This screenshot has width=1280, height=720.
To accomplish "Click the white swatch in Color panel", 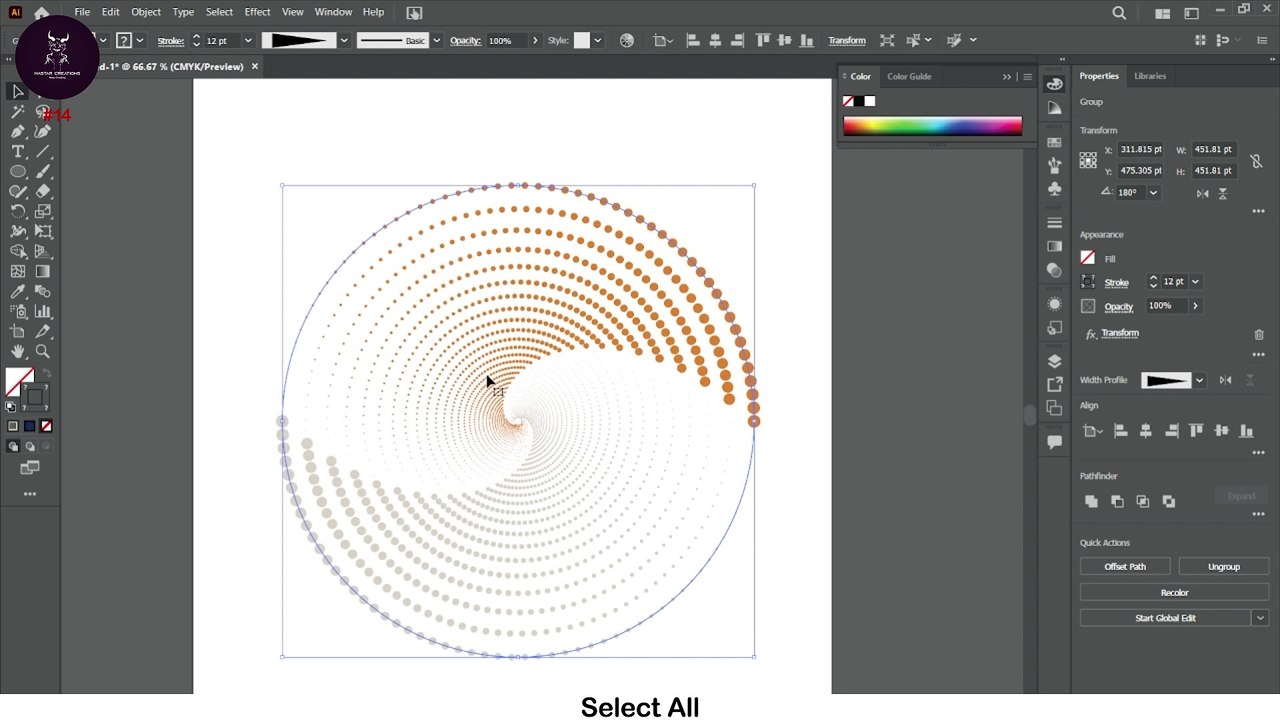I will [870, 101].
